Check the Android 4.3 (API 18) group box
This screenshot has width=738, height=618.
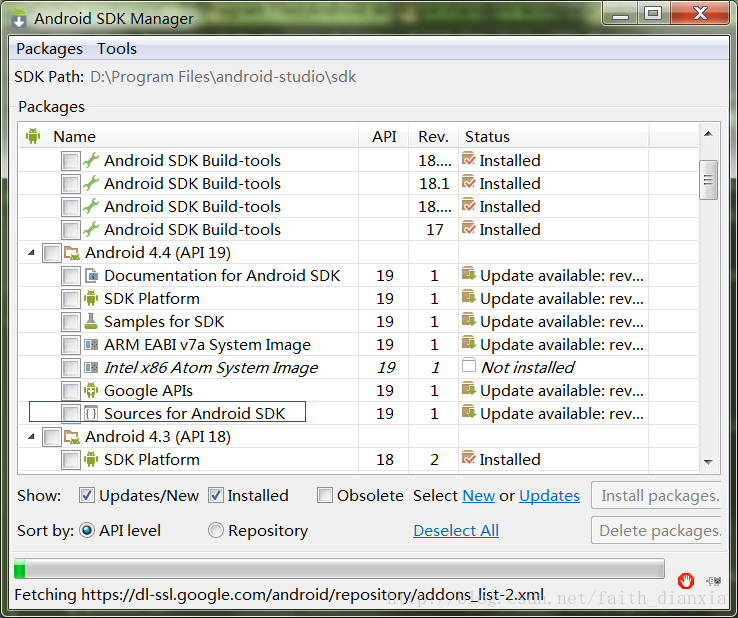coord(52,437)
